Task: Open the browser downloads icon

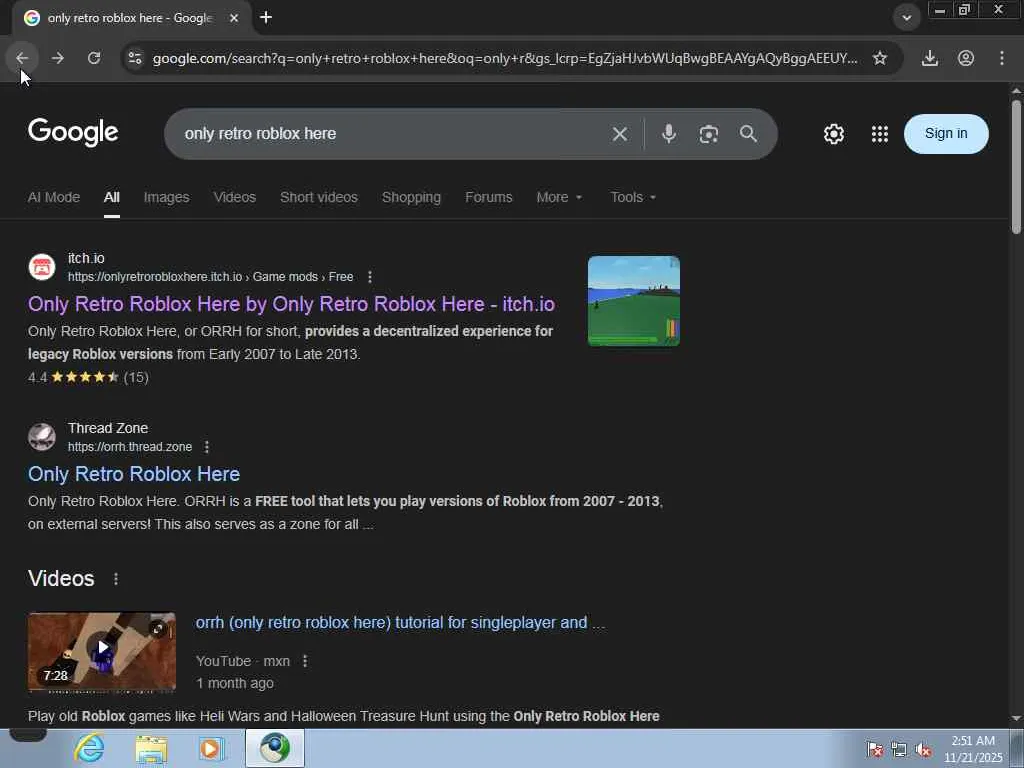Action: coord(930,58)
